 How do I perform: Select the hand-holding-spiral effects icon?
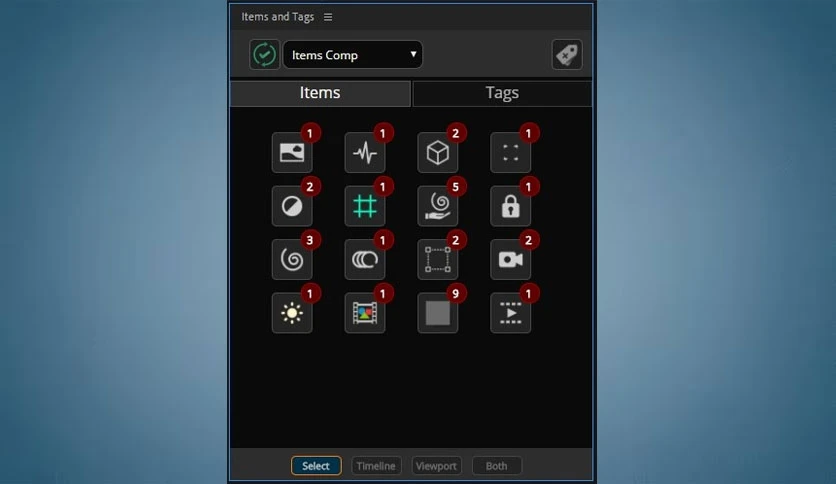click(437, 206)
